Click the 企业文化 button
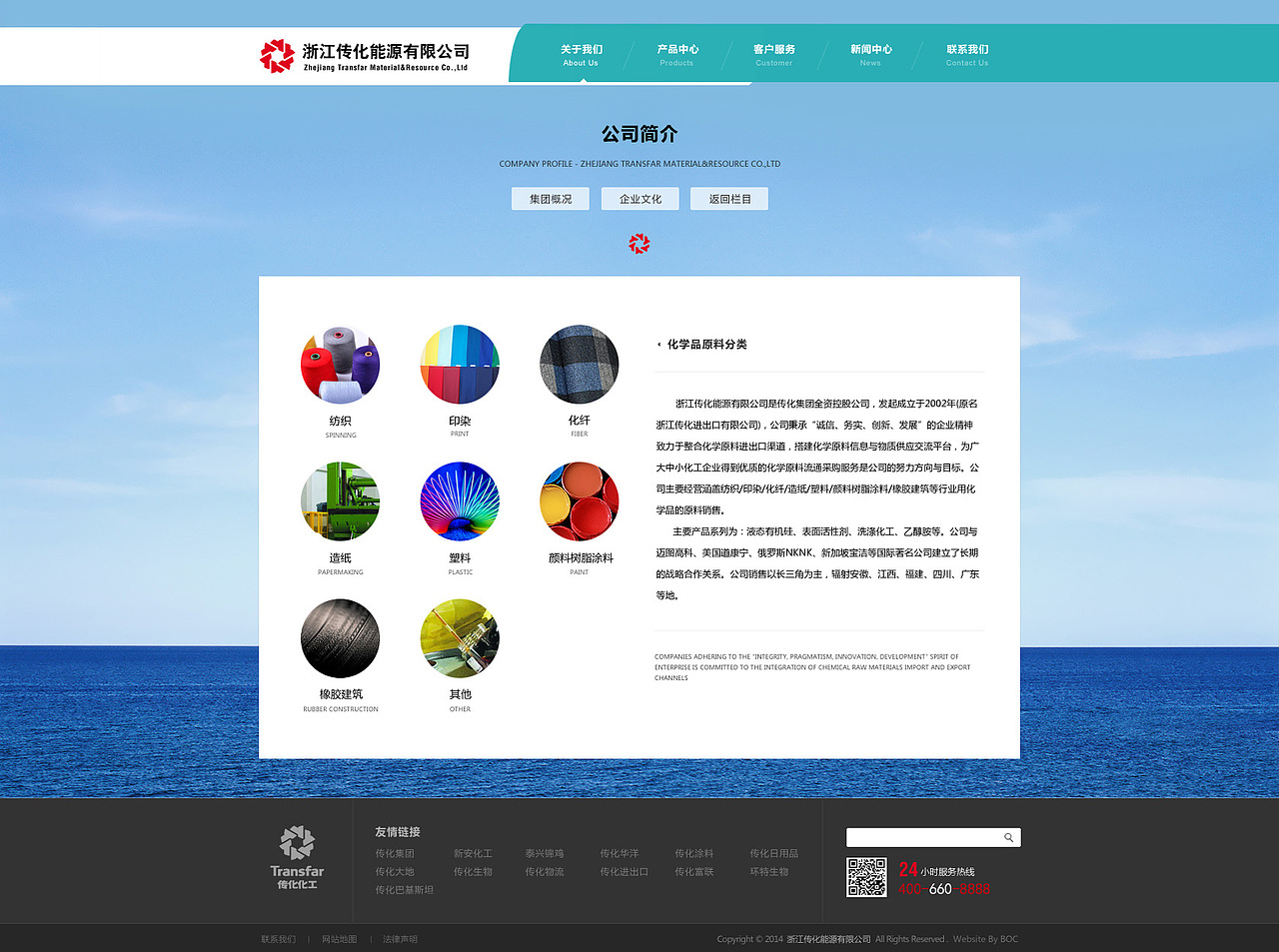The width and height of the screenshot is (1279, 952). point(639,199)
